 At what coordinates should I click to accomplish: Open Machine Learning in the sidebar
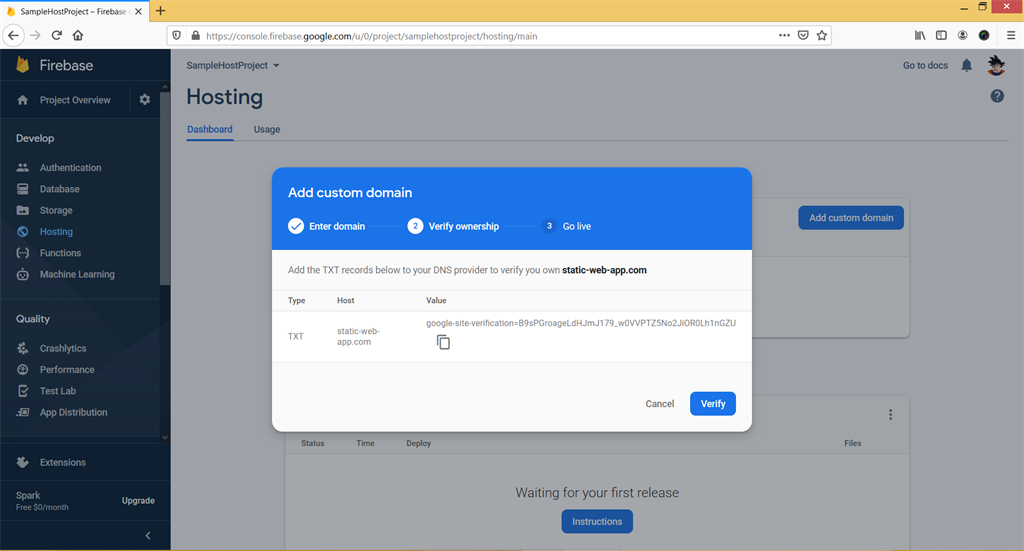click(77, 274)
